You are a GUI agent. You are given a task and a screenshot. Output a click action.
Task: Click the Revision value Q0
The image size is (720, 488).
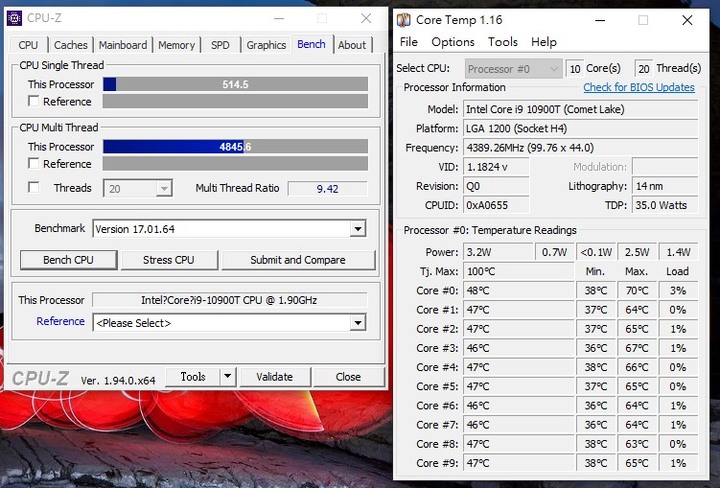496,186
